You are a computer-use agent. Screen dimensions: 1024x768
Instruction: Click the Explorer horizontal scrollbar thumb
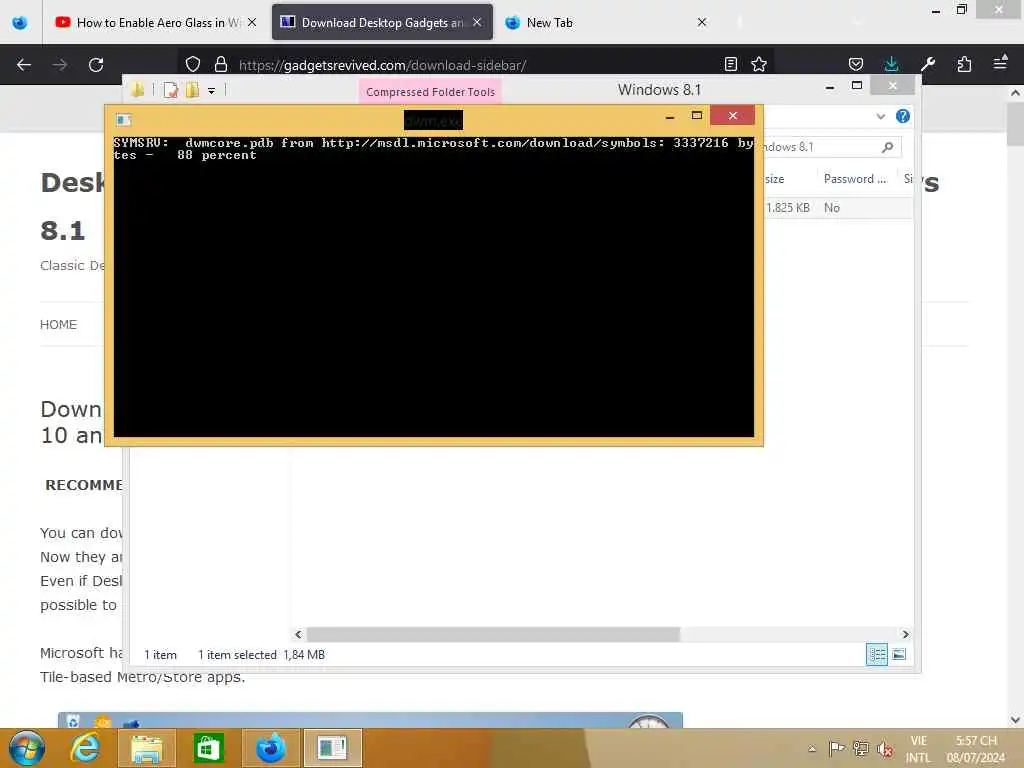point(493,634)
